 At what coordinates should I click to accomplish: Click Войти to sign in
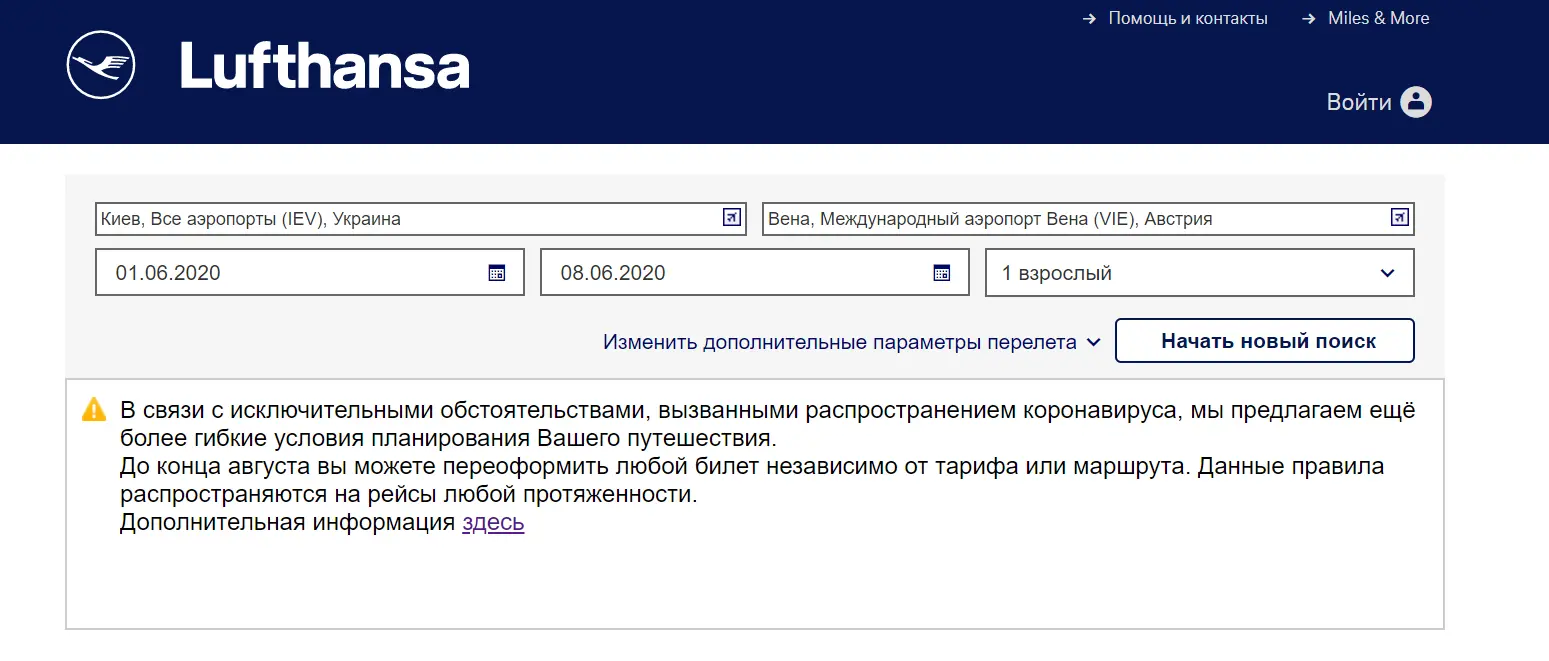click(1359, 101)
